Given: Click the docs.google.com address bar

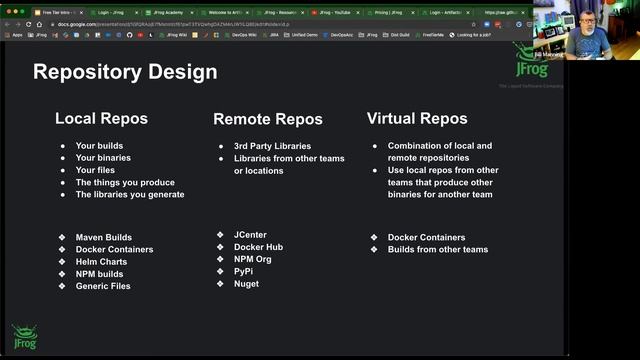Looking at the screenshot, I should [261, 24].
